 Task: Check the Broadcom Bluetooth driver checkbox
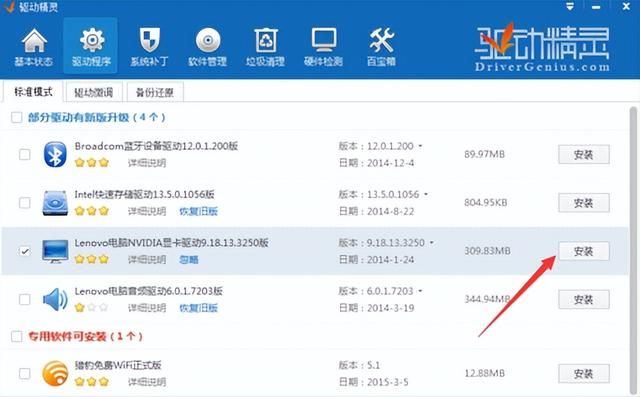pos(25,155)
